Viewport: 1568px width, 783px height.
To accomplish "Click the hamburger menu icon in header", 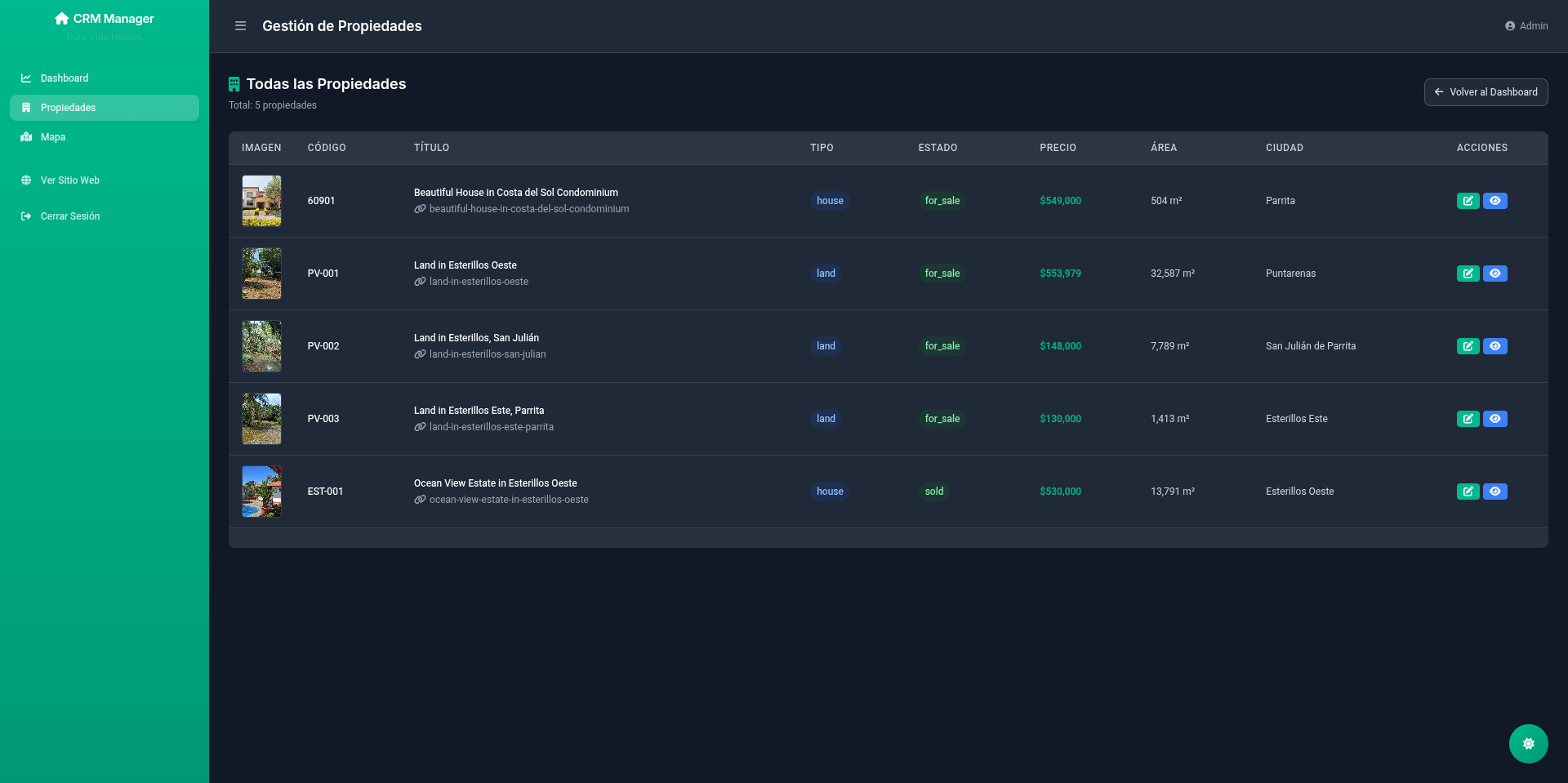I will pos(240,26).
